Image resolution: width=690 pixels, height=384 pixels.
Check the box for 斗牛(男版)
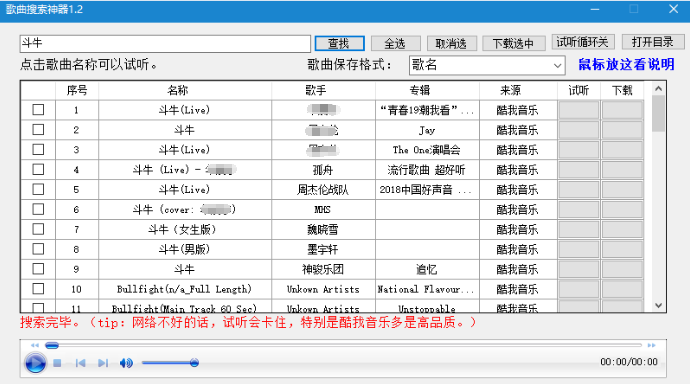(x=38, y=249)
